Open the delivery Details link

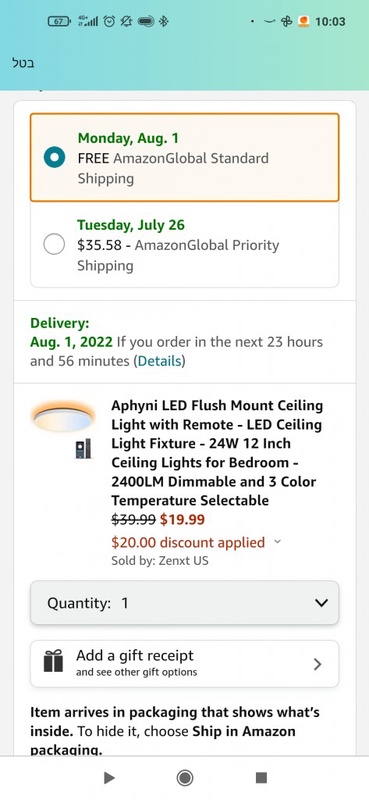(160, 361)
